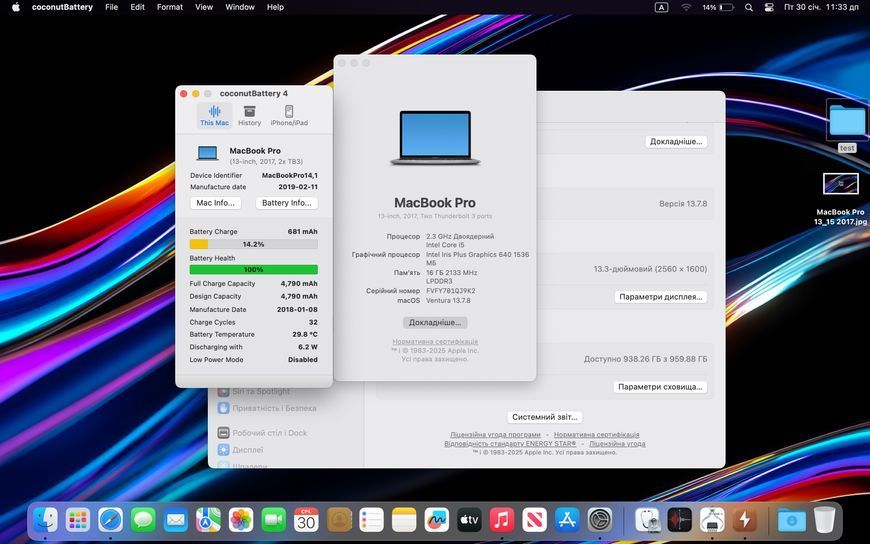Open the Нормативна сертифікація link in About window
Screen dimensions: 870x544
point(435,342)
